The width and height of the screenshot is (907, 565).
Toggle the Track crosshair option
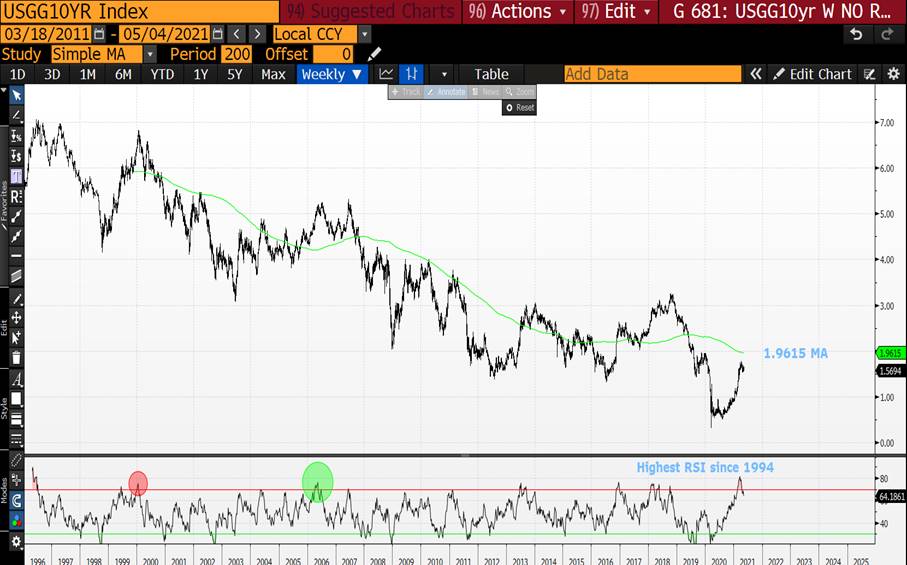[405, 92]
